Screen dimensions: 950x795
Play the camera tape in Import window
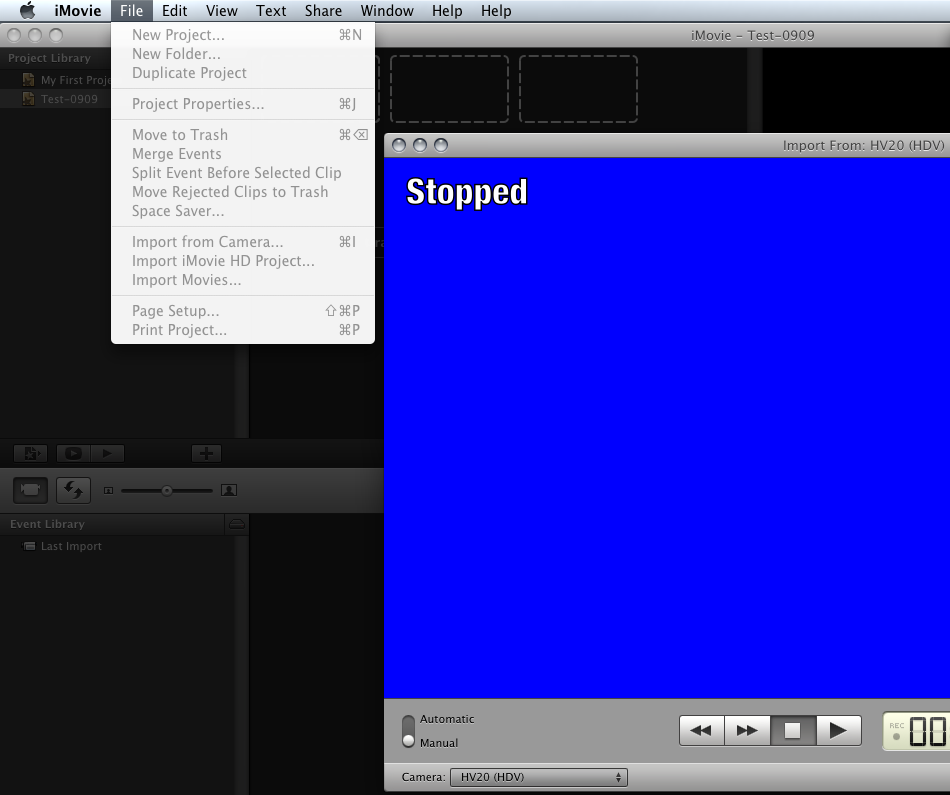(839, 730)
